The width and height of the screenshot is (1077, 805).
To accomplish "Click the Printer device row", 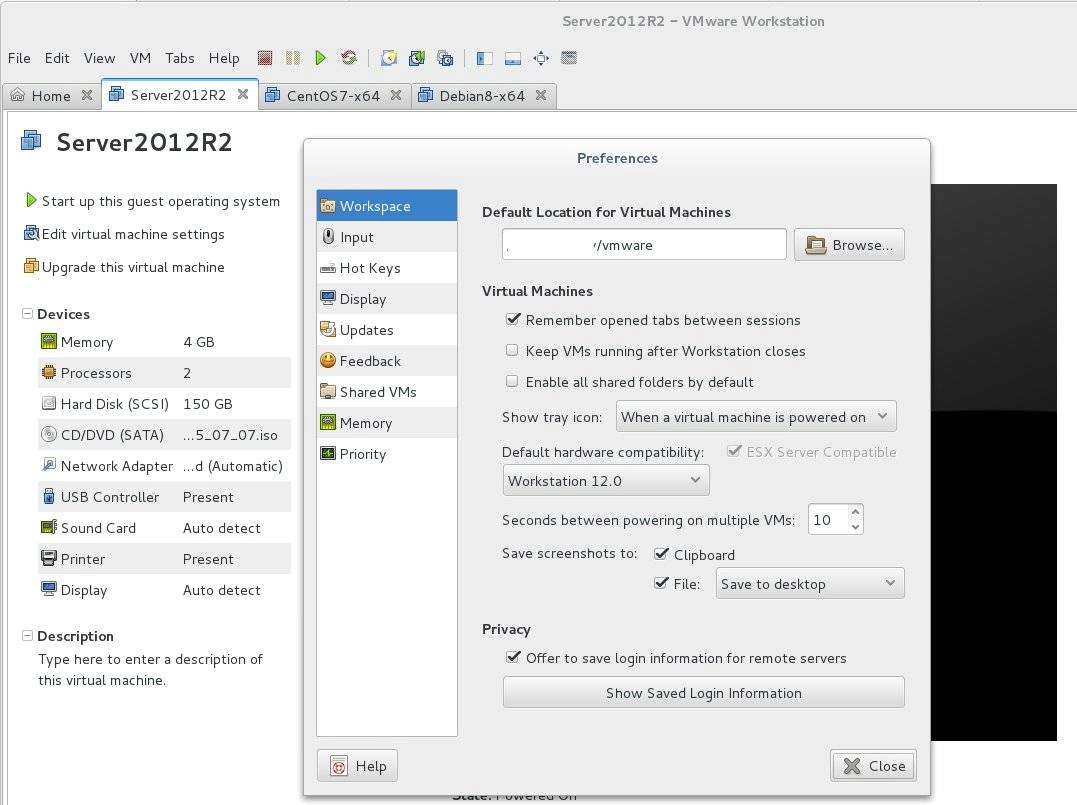I will (164, 558).
